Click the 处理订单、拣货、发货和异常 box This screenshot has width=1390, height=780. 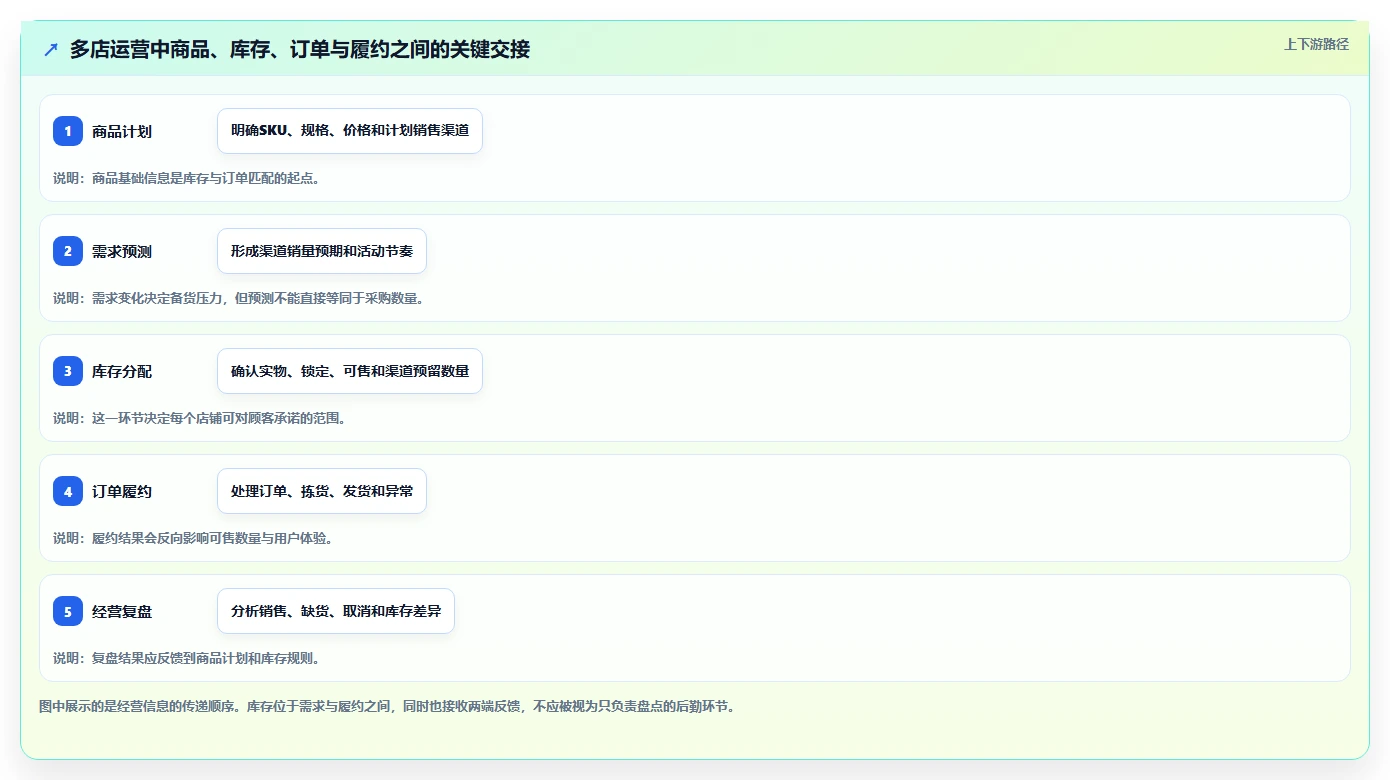[322, 491]
